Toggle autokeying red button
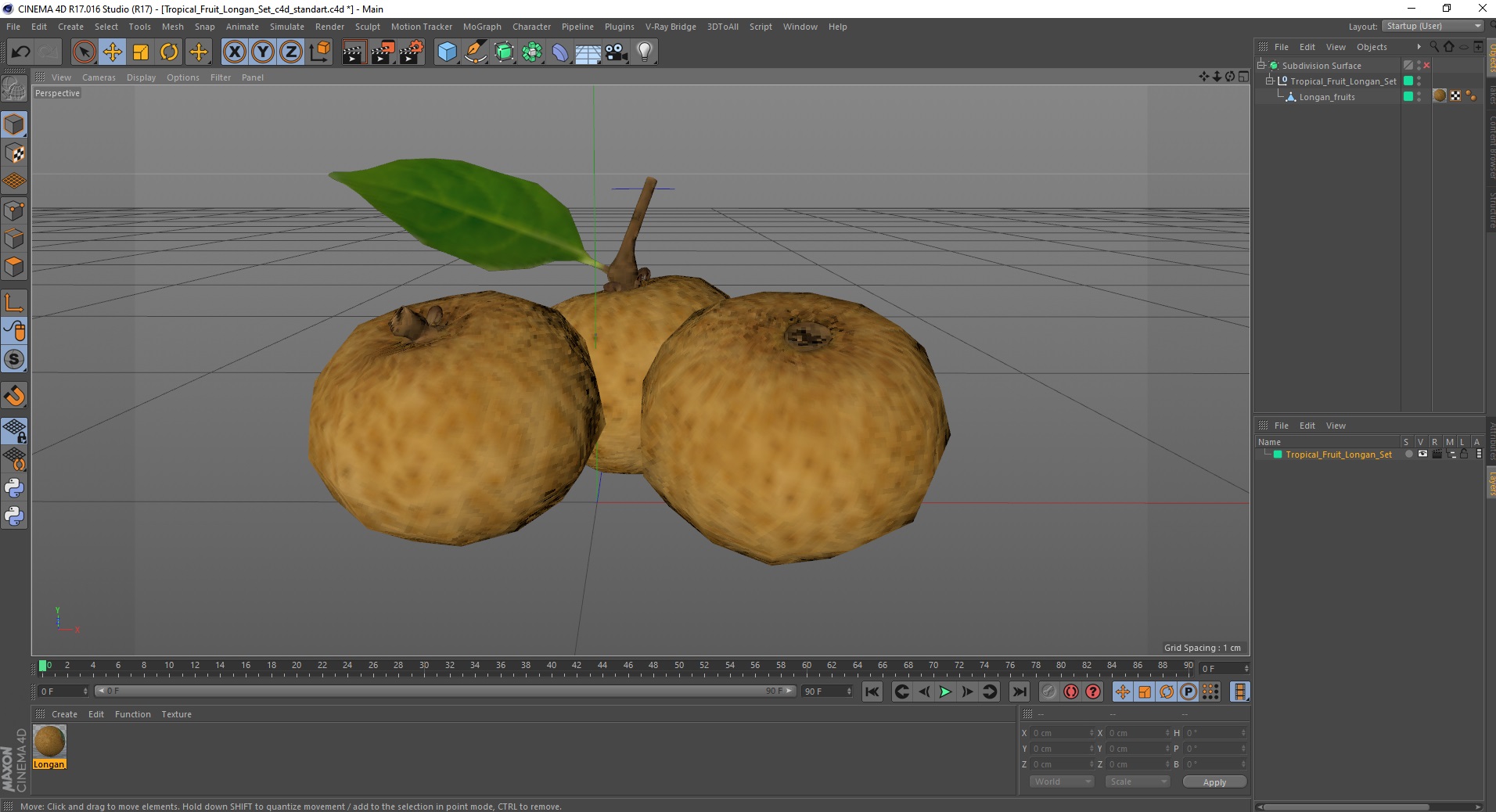The image size is (1496, 812). pos(1071,692)
